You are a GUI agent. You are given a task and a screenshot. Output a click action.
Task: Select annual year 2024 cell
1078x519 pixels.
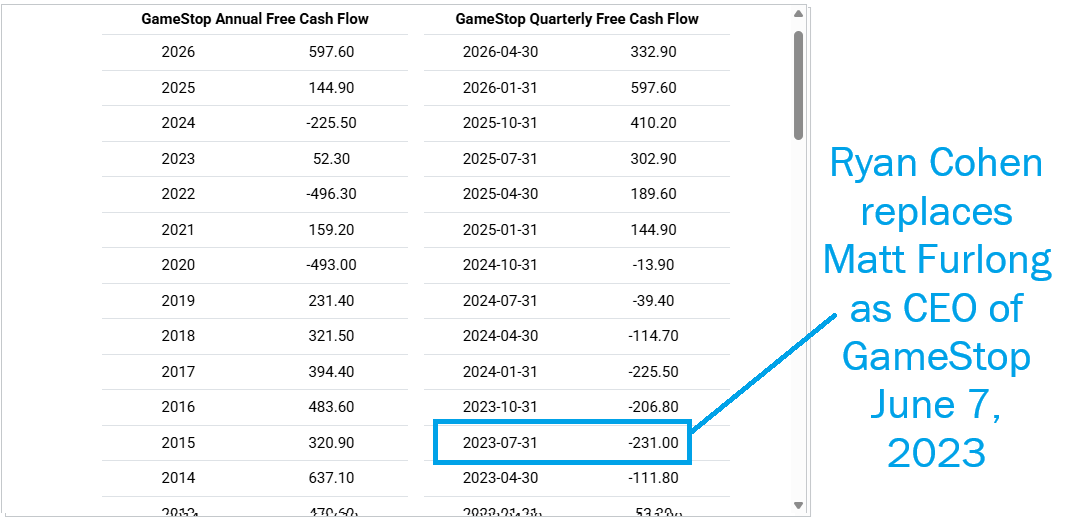(178, 123)
